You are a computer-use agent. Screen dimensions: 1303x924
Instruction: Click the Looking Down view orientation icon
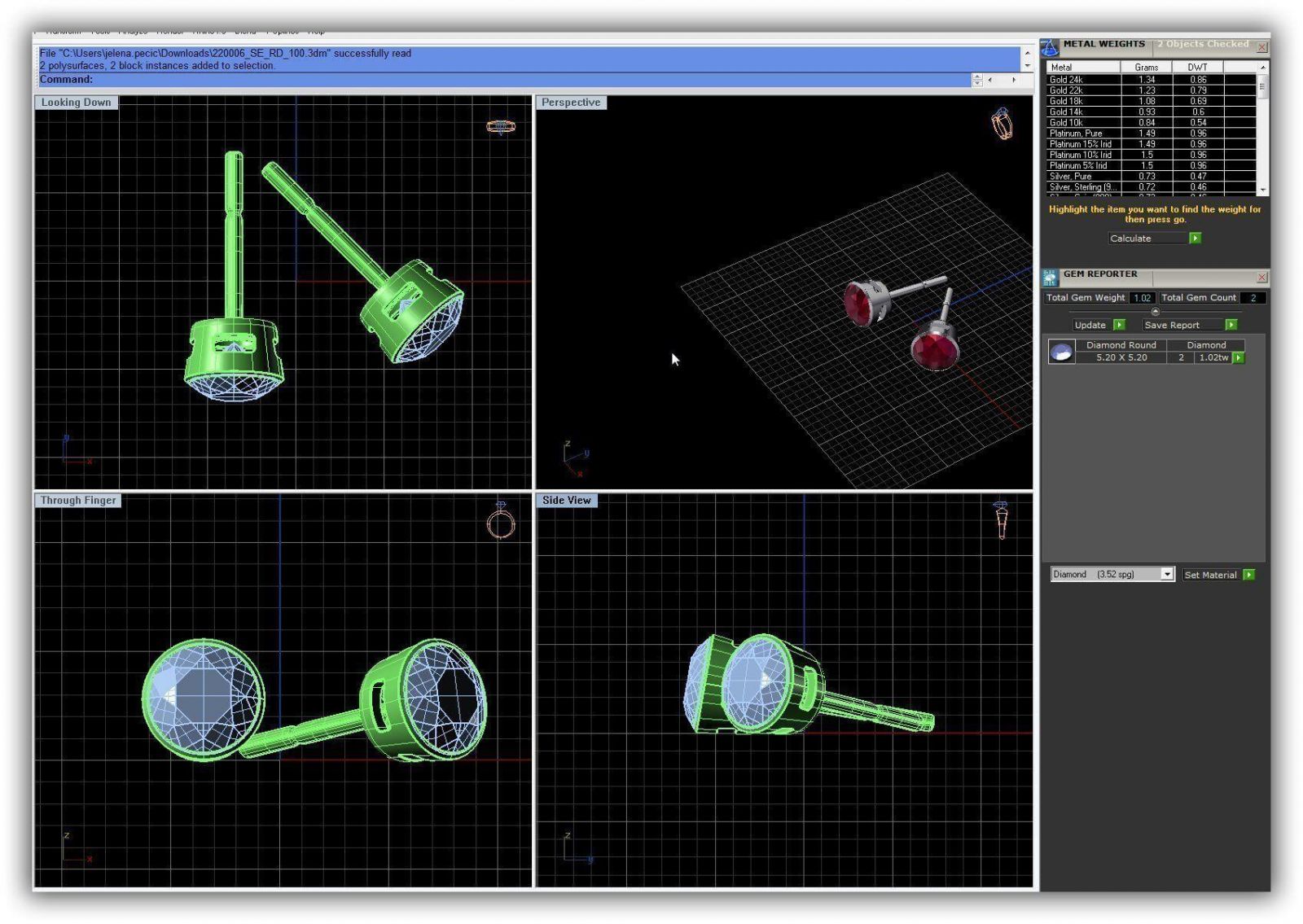click(x=500, y=126)
